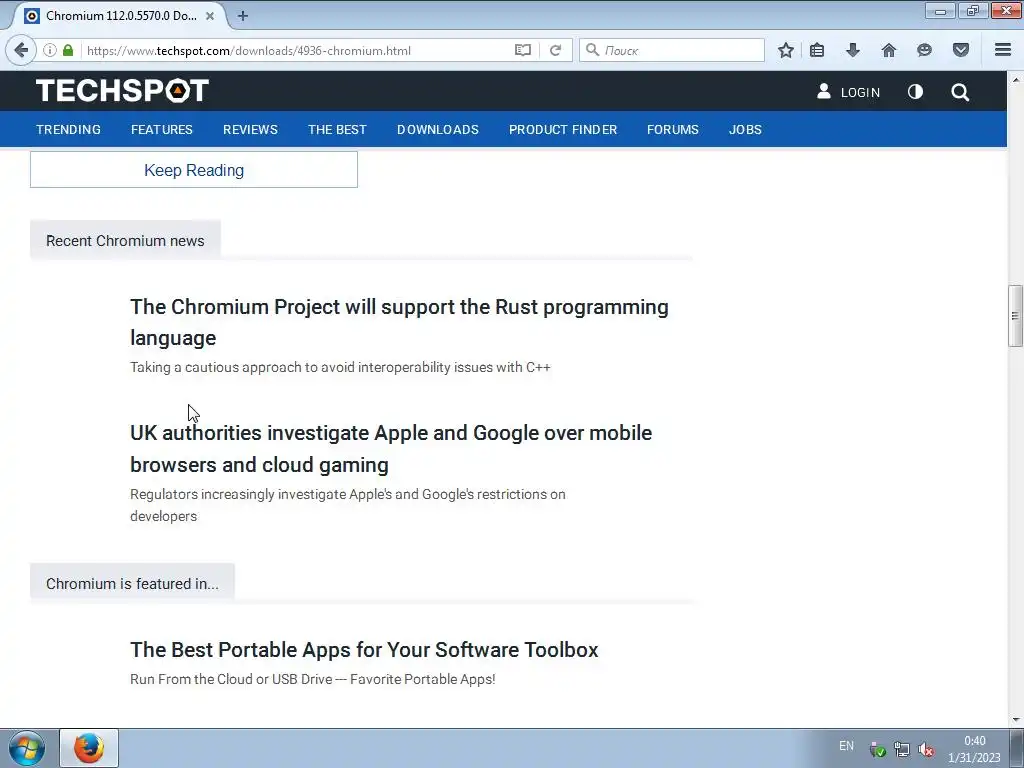Click the LOGIN link
This screenshot has width=1024, height=768.
860,93
